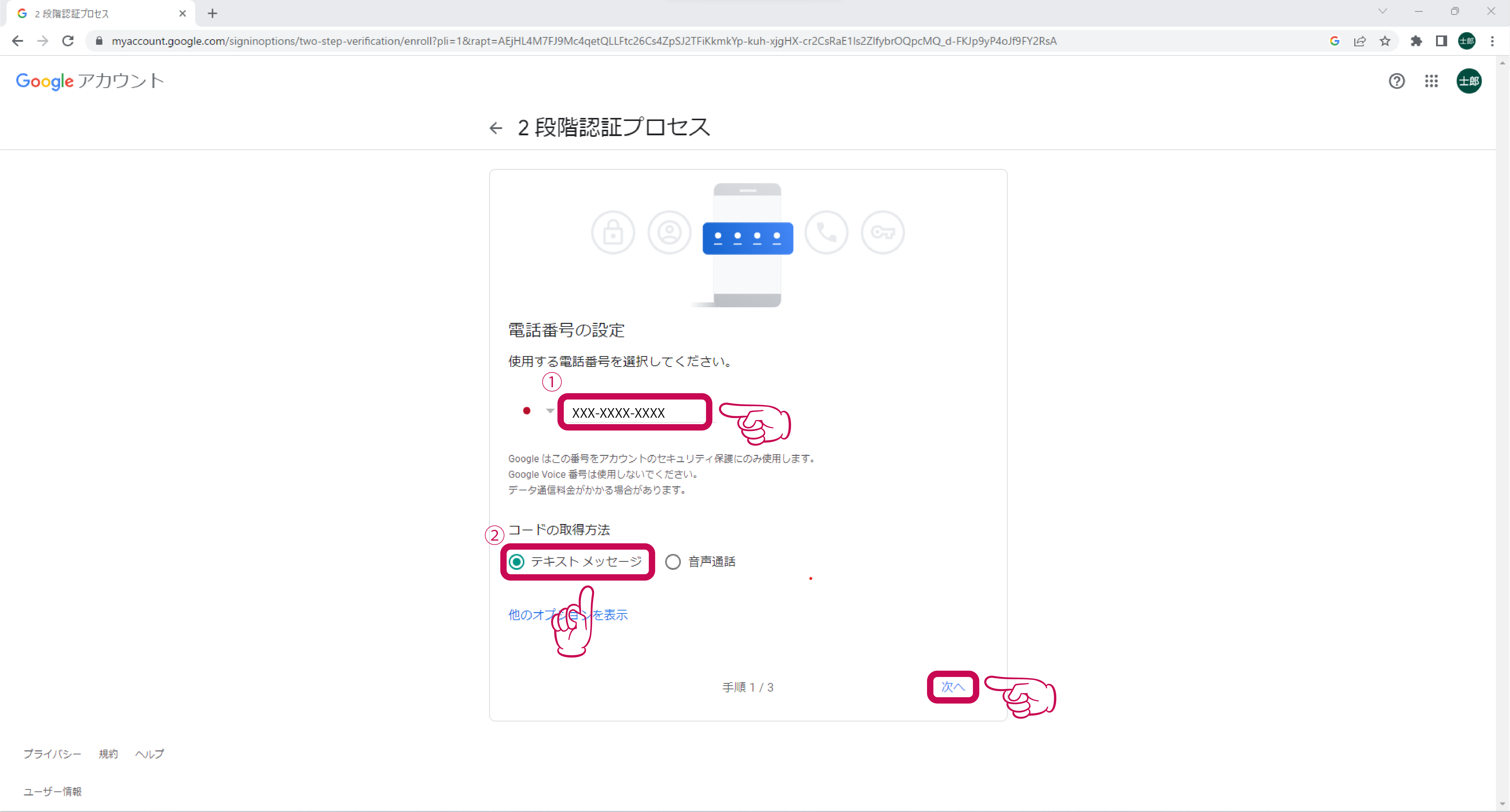
Task: Open Chrome profile avatar in toolbar
Action: coord(1467,41)
